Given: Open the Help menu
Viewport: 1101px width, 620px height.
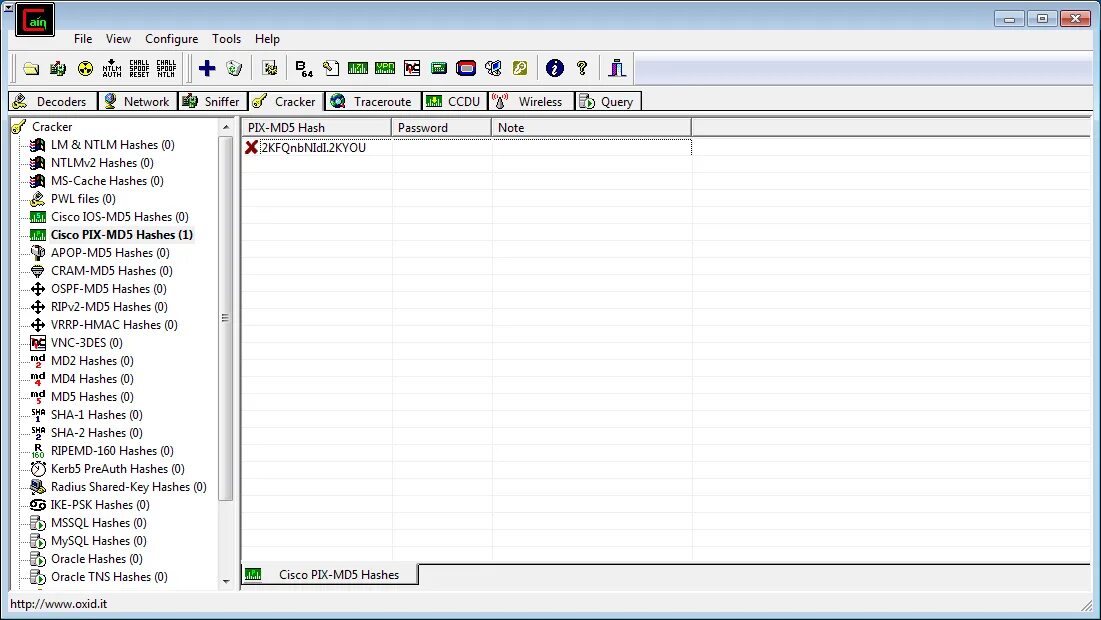Looking at the screenshot, I should 267,39.
